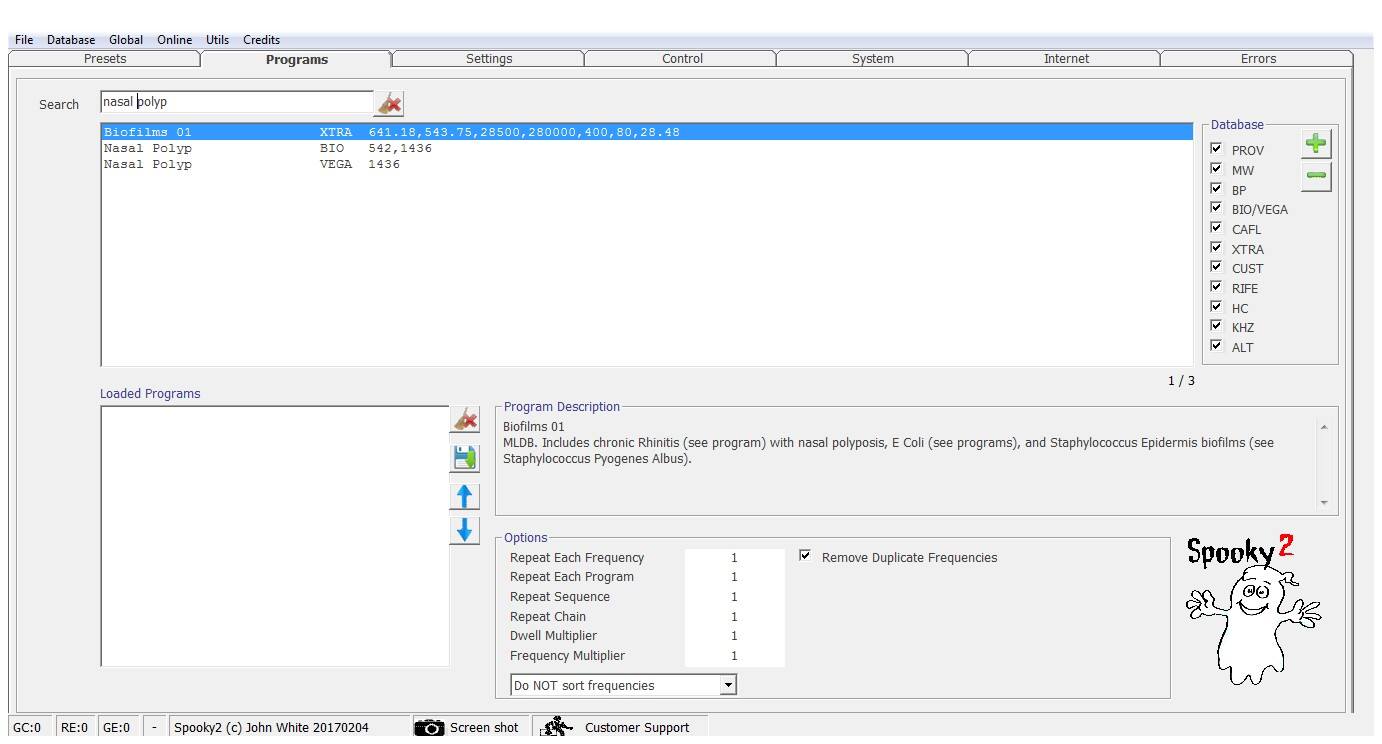Click the GE:0 status indicator

(x=117, y=727)
